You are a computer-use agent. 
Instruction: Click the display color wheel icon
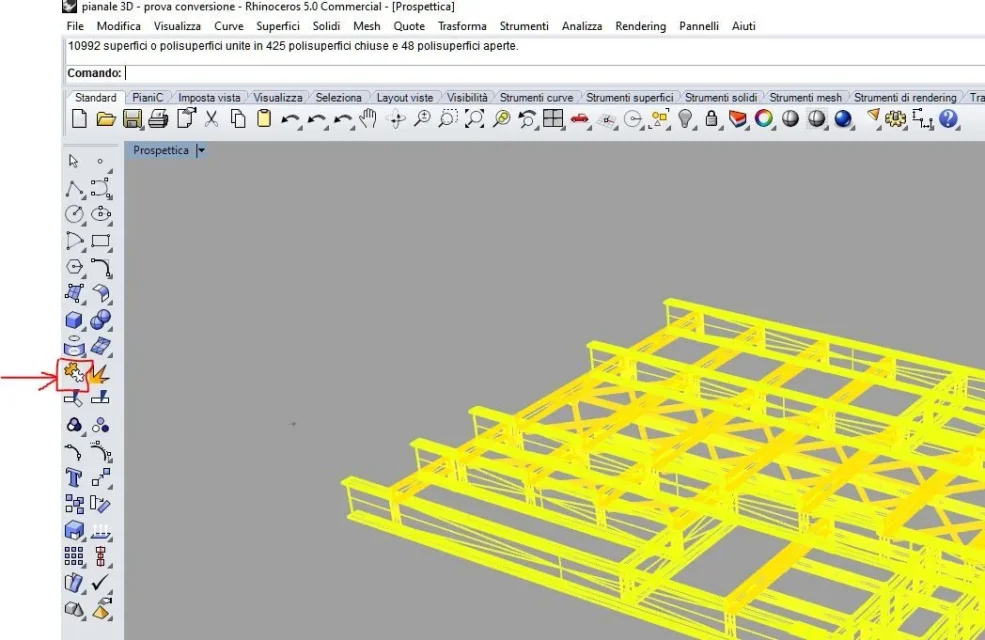(762, 119)
